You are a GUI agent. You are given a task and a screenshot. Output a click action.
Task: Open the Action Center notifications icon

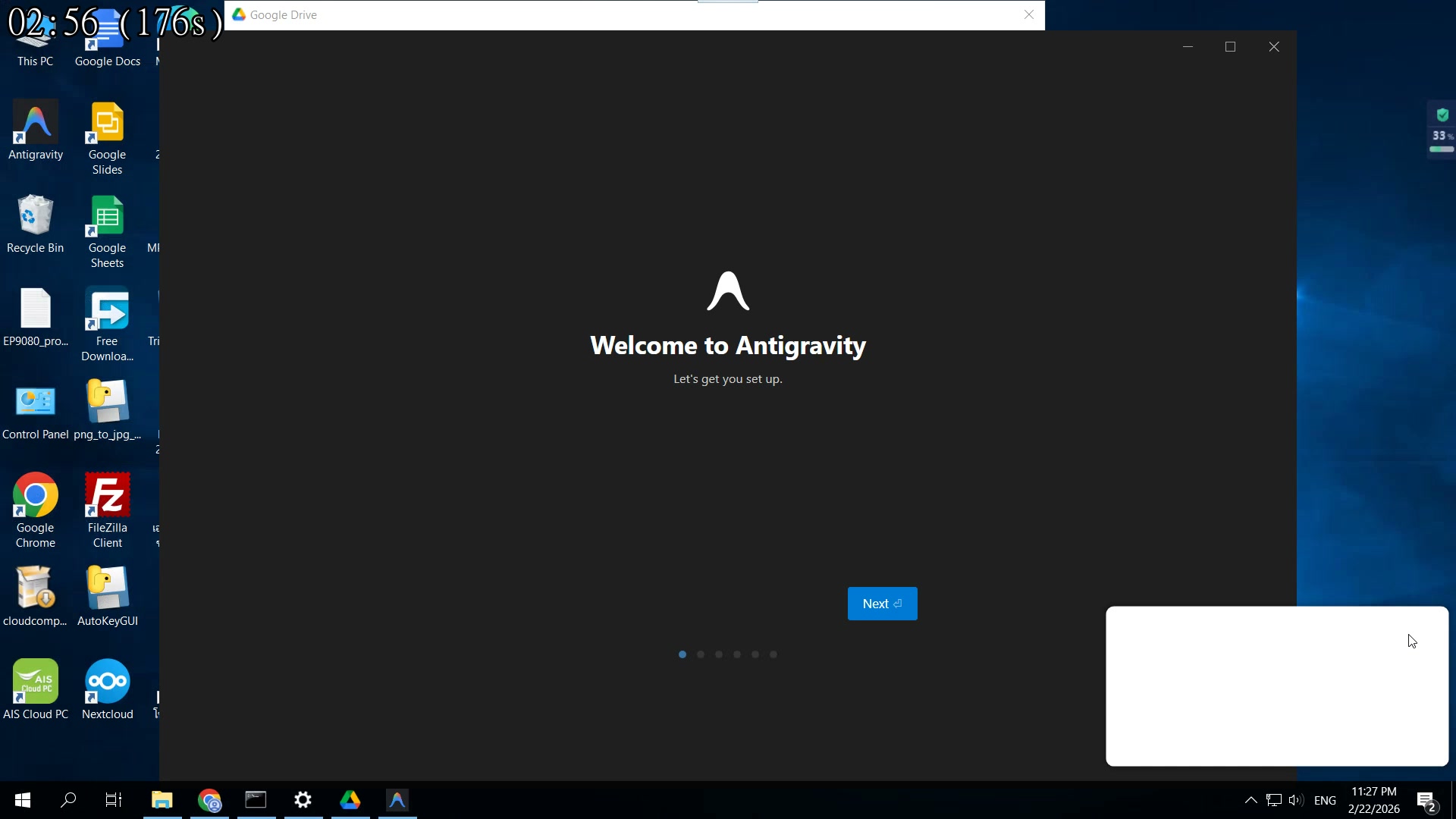[1426, 800]
